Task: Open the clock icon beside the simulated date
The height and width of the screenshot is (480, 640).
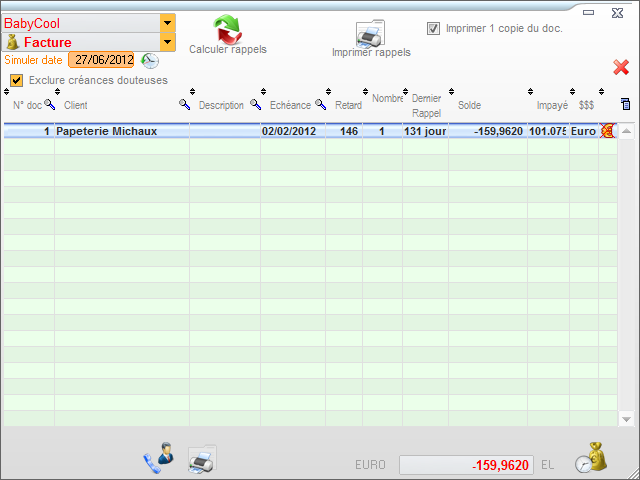Action: coord(150,60)
